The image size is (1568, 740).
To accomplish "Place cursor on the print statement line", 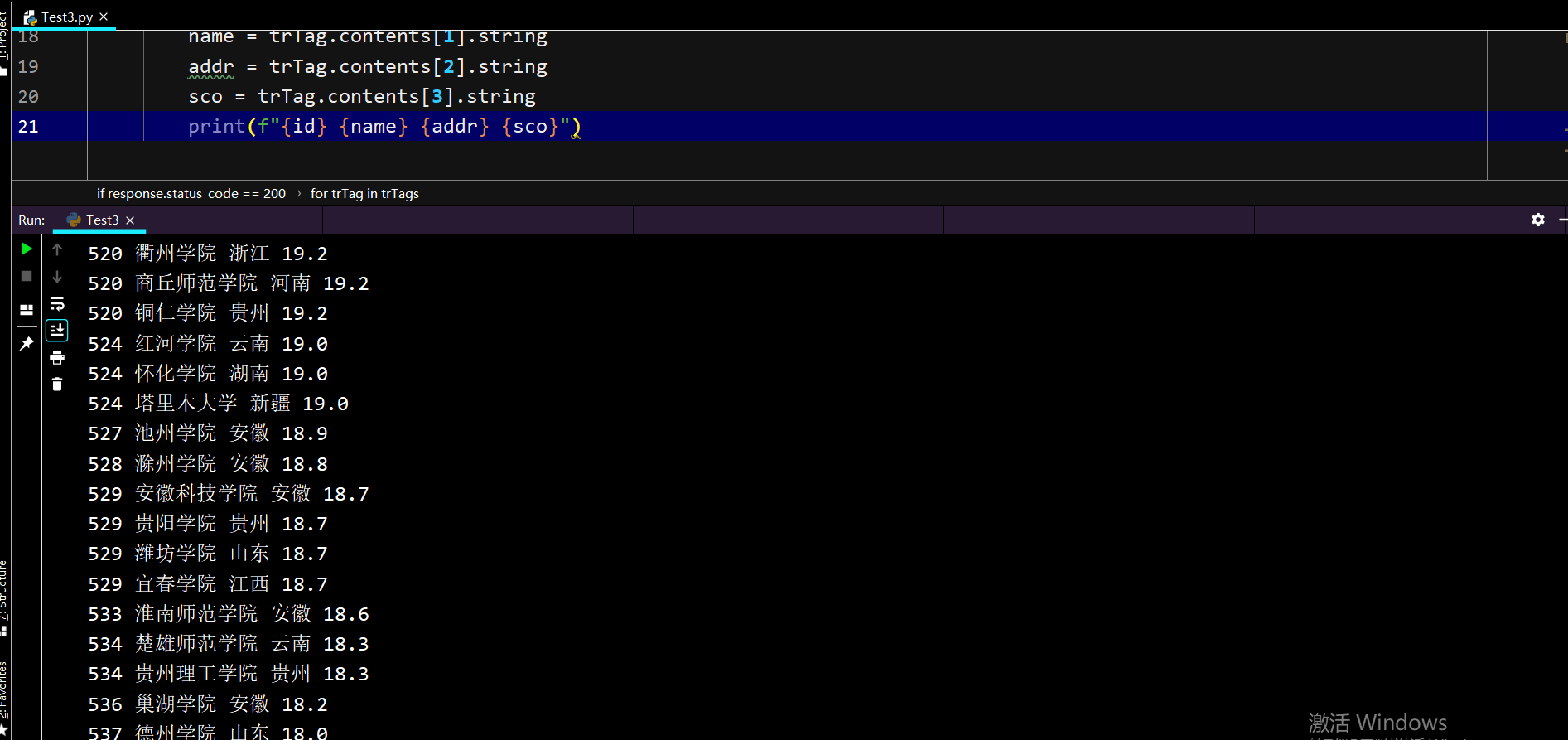I will [384, 127].
